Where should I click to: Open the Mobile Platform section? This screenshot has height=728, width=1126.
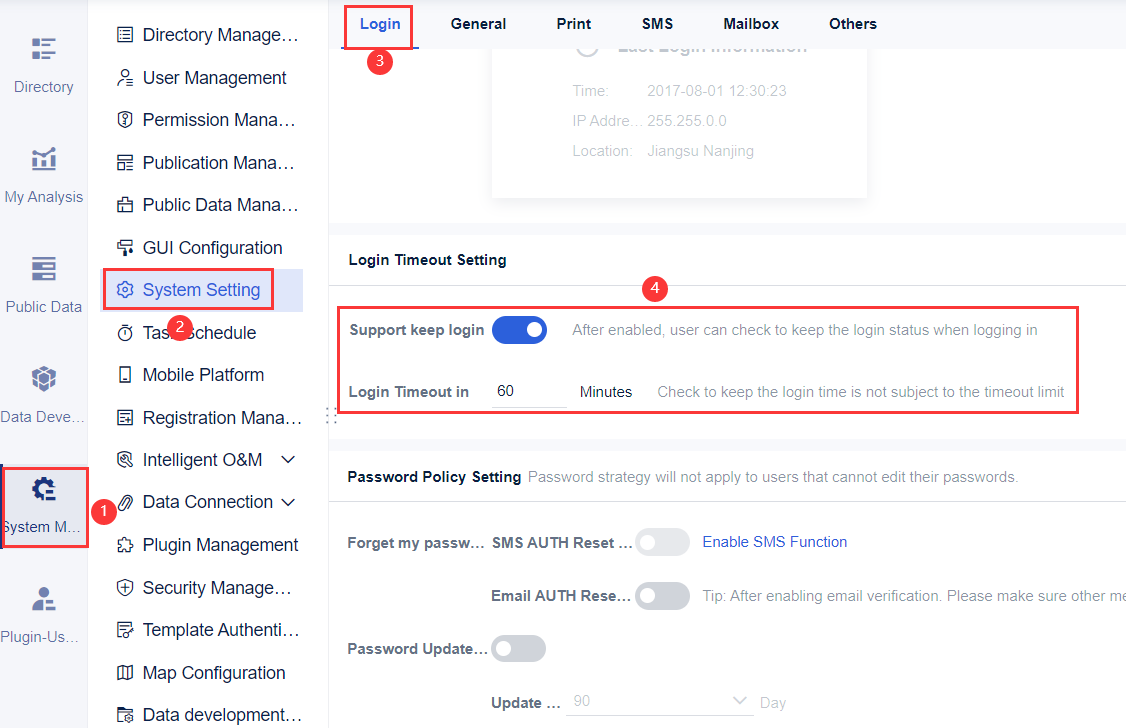(x=202, y=374)
